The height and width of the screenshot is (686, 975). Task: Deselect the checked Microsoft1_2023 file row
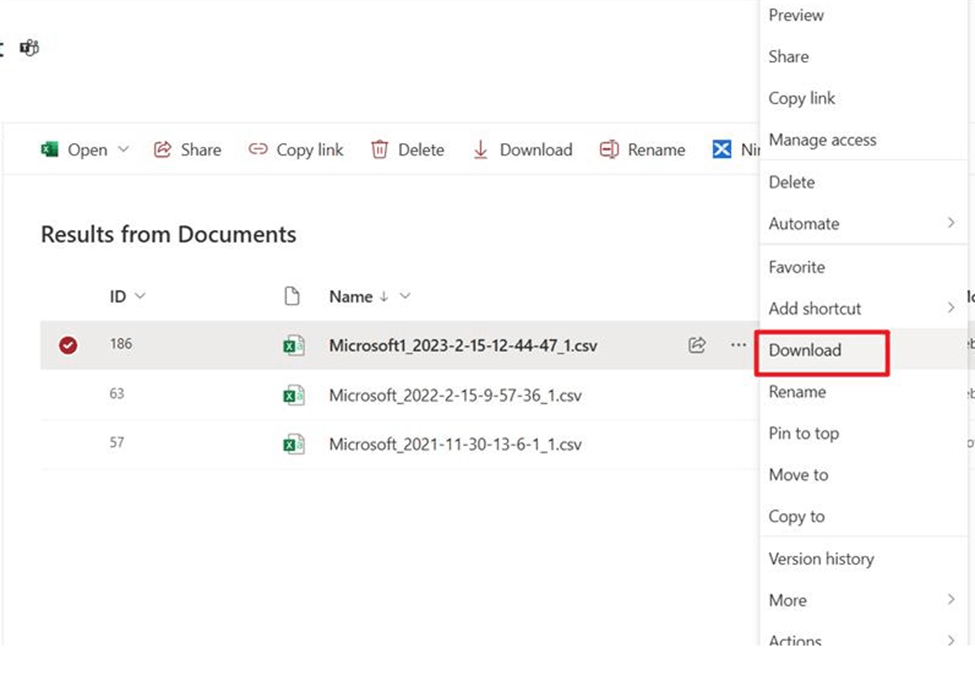[x=68, y=345]
